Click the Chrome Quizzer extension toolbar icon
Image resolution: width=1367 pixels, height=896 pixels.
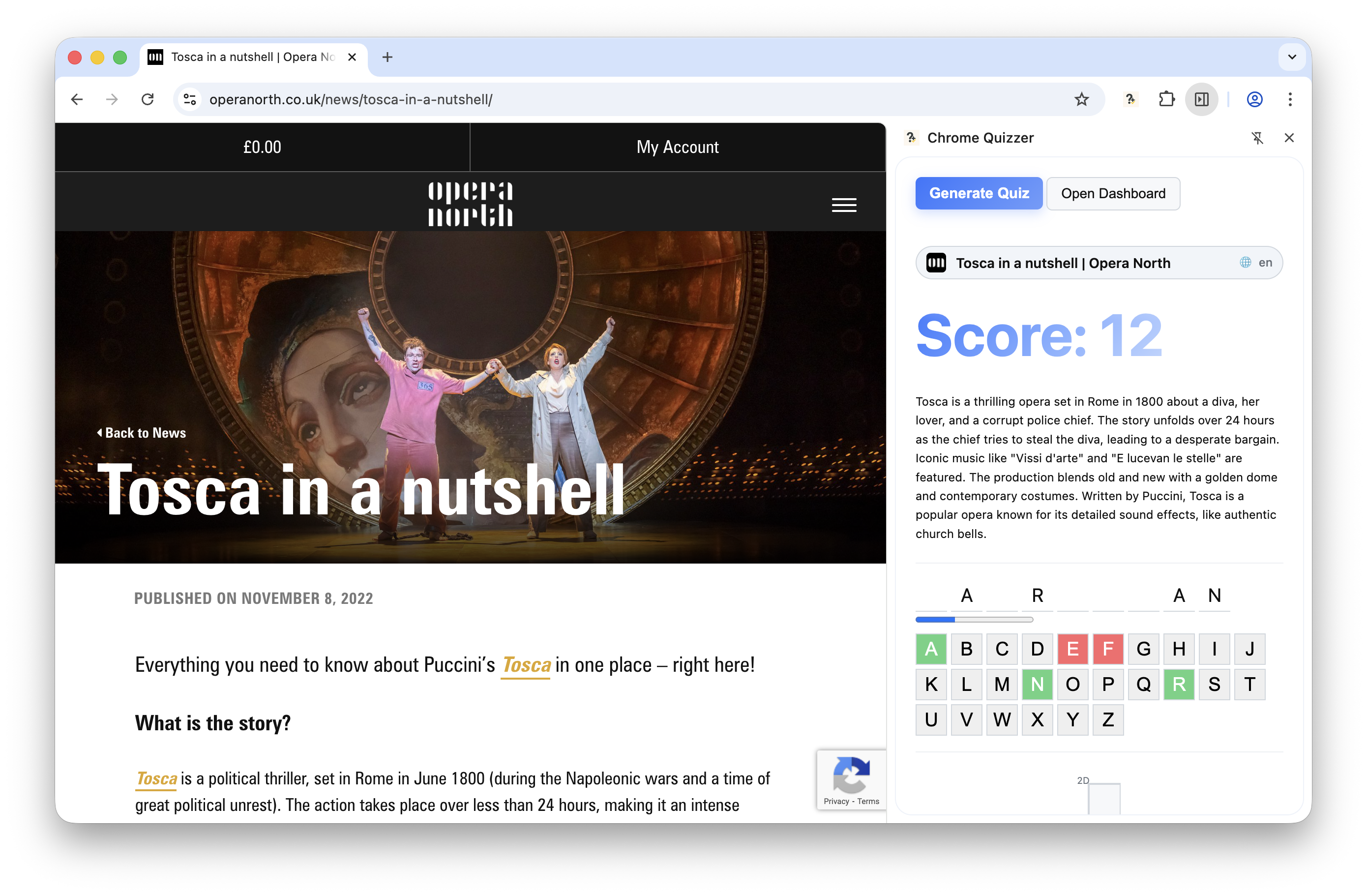pos(1130,99)
